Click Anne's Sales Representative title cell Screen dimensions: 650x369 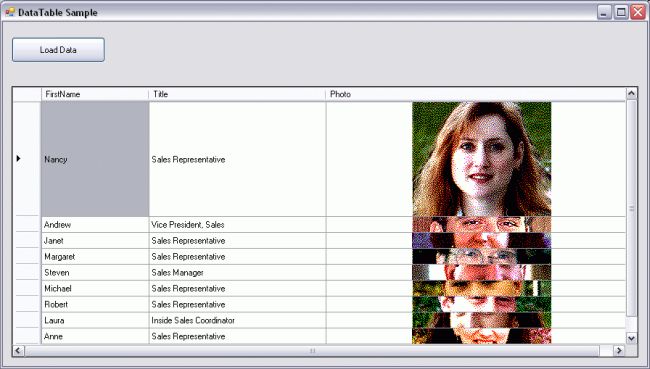point(238,336)
